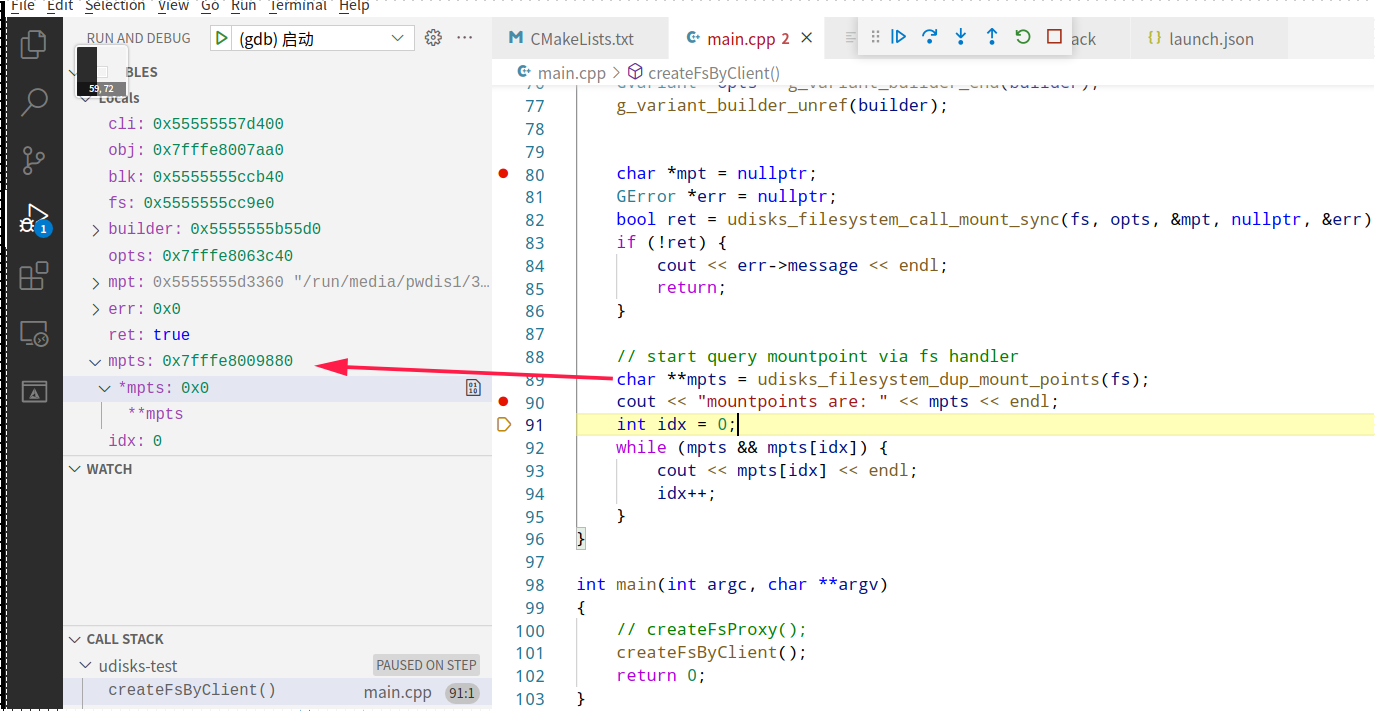Open the Help menu
This screenshot has width=1375, height=711.
point(354,5)
